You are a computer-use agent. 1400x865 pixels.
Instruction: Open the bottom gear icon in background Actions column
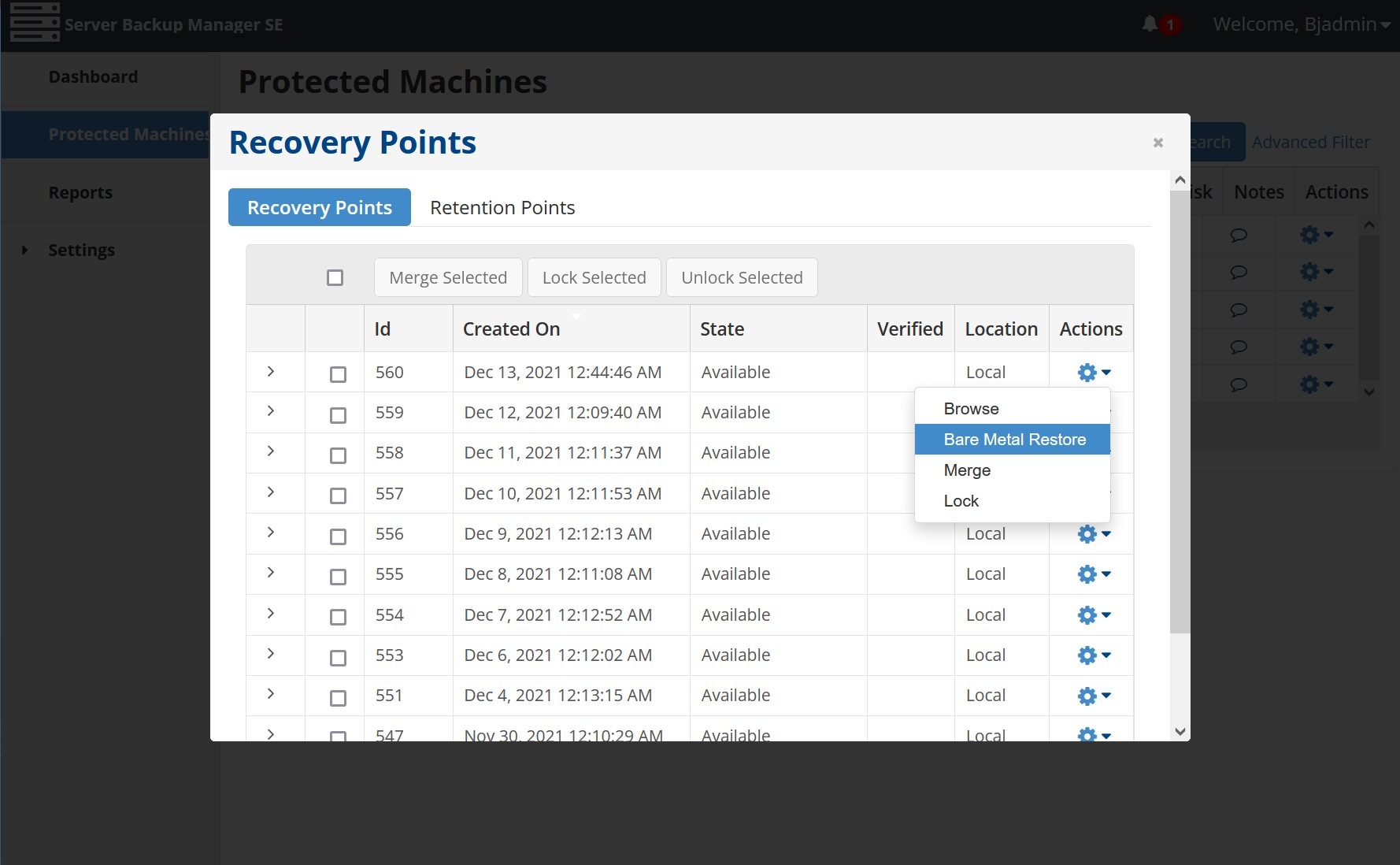1311,384
